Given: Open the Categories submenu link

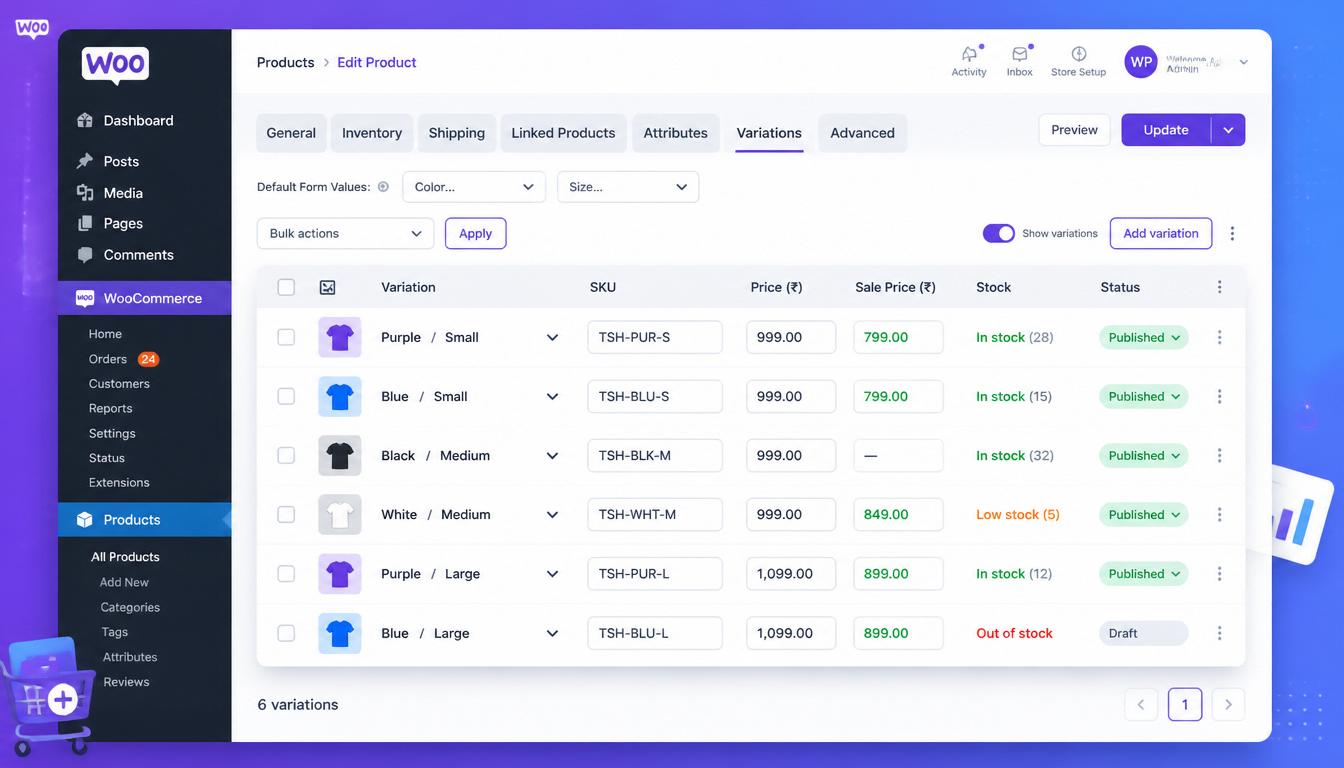Looking at the screenshot, I should pyautogui.click(x=130, y=607).
